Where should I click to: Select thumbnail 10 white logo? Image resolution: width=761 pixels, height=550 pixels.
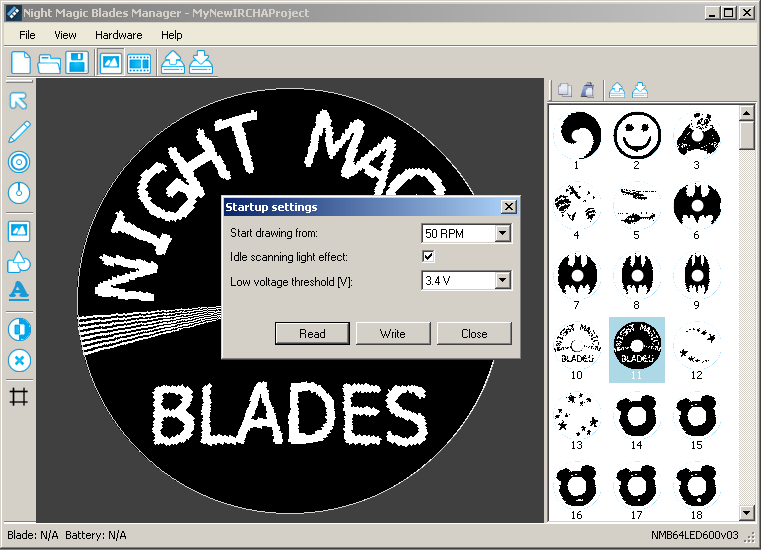click(x=577, y=350)
